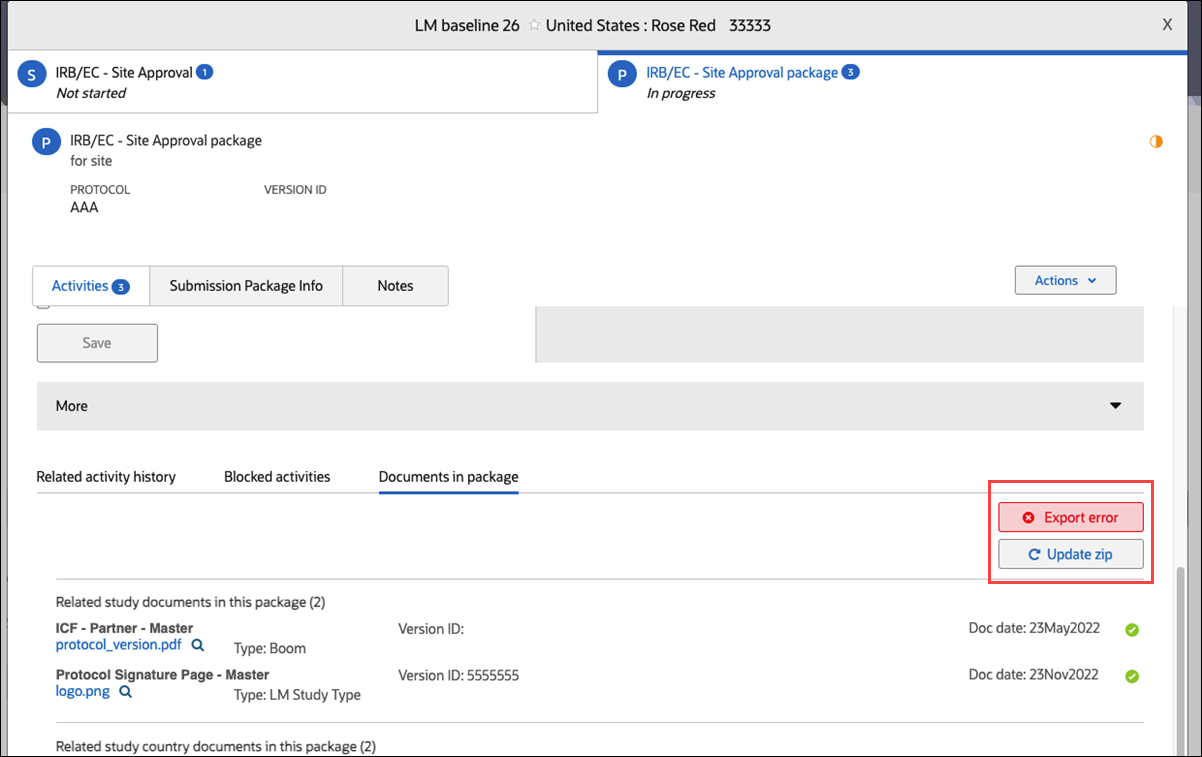Click 'ICF - Partner - Master' title
The width and height of the screenshot is (1202, 757).
(x=124, y=628)
